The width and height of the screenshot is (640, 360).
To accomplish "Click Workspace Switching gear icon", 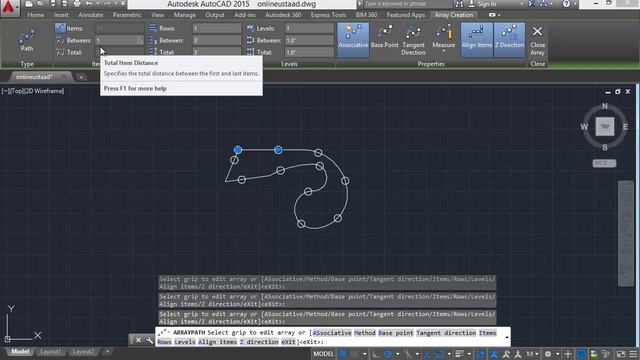I will click(x=548, y=353).
